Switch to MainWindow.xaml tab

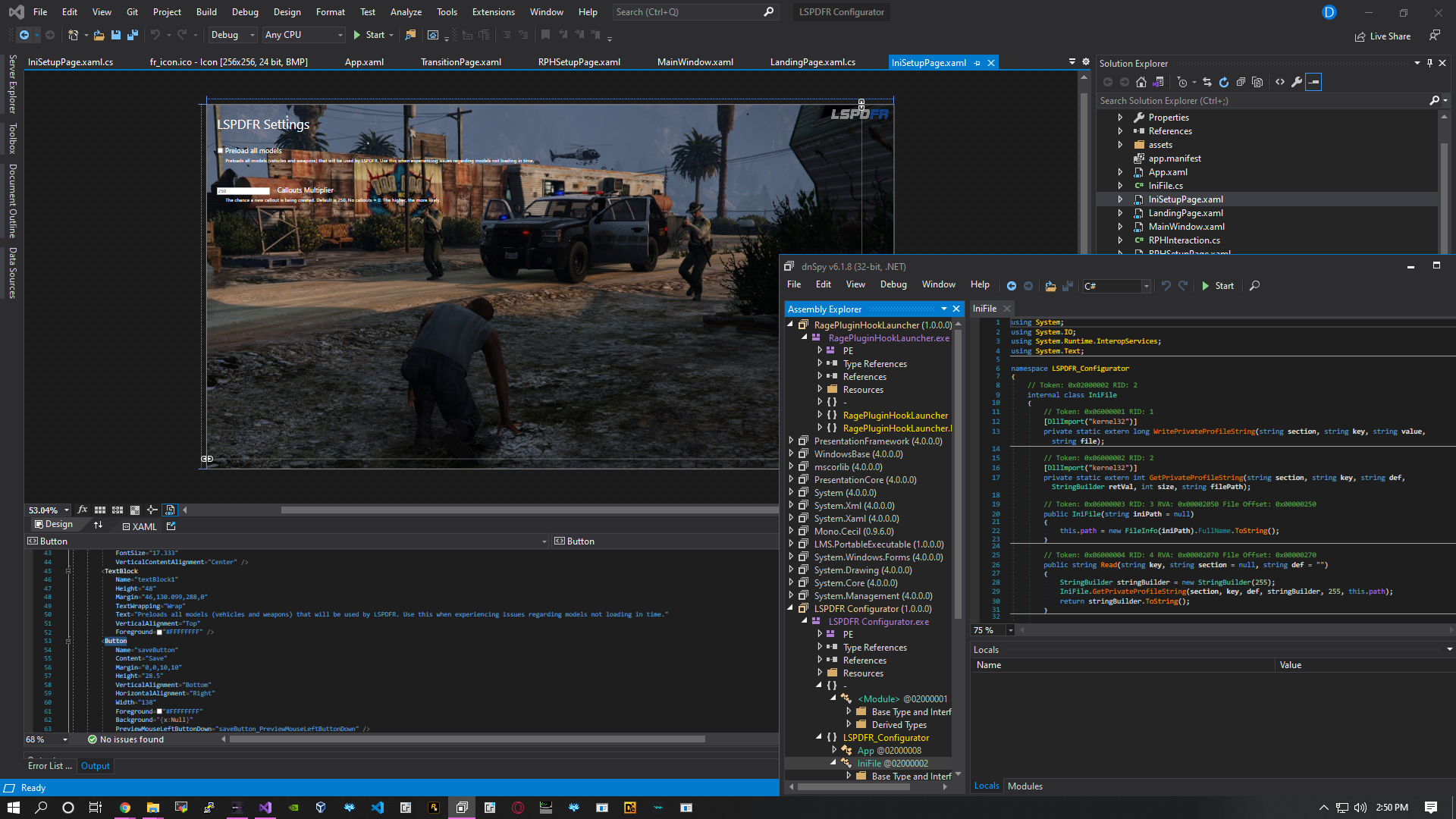click(695, 62)
